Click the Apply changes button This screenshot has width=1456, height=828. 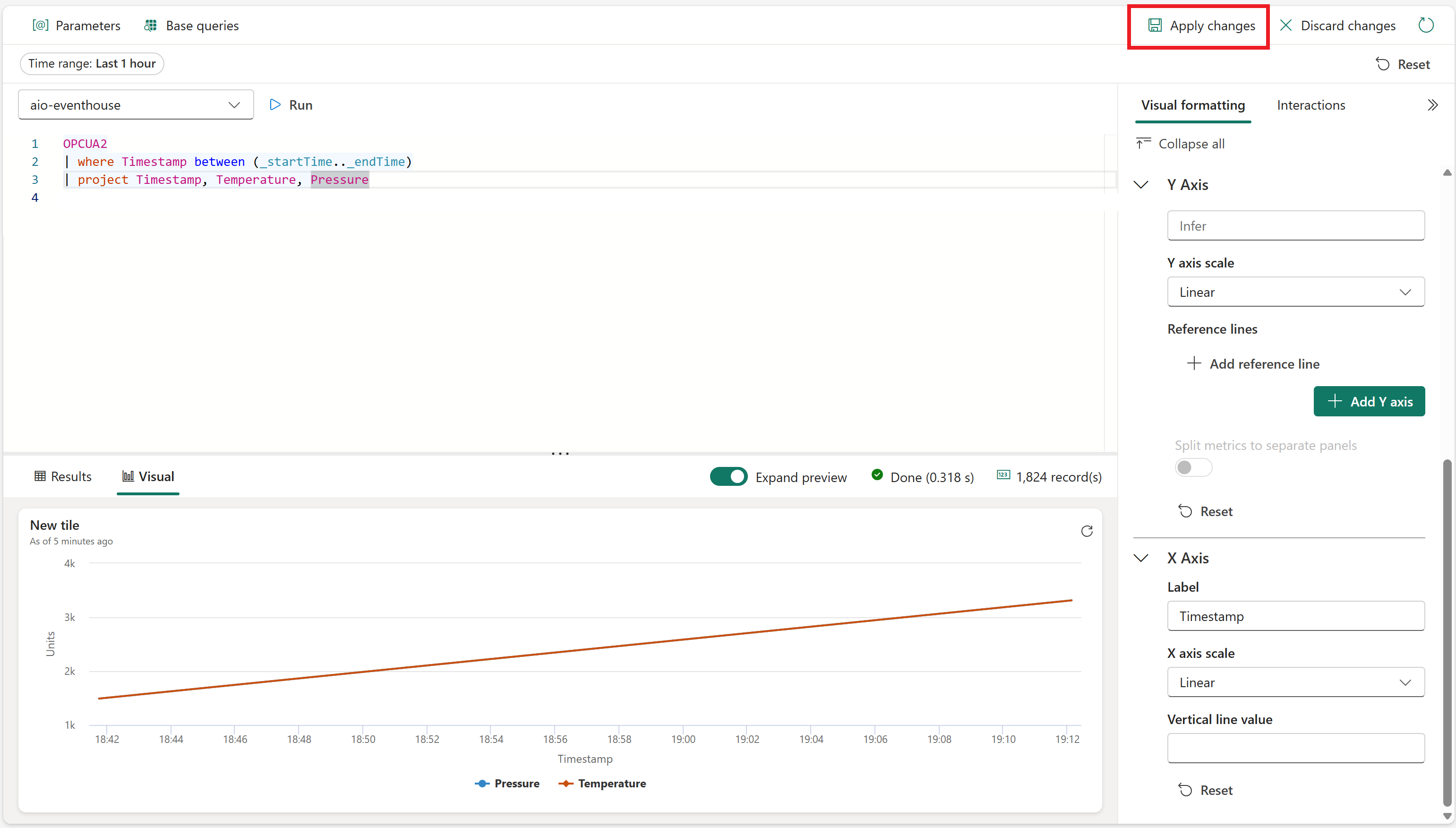(x=1200, y=25)
